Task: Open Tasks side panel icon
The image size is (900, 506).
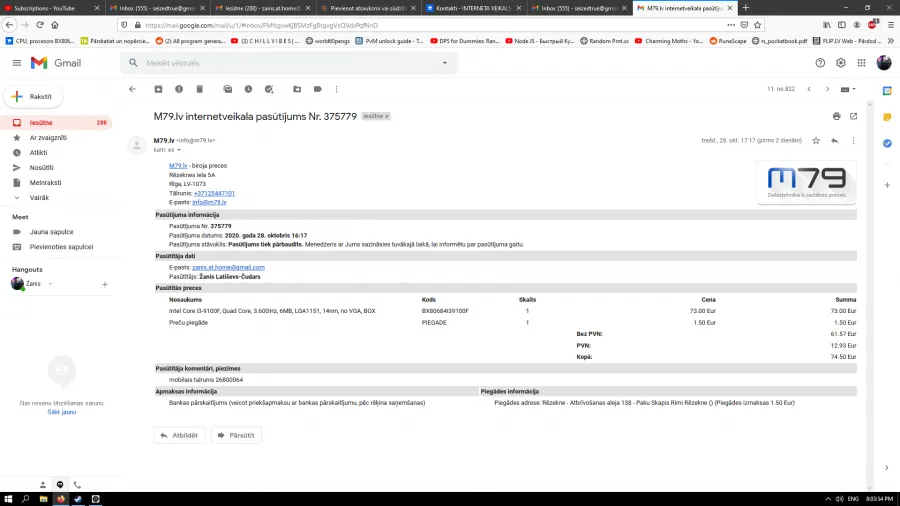Action: (887, 143)
